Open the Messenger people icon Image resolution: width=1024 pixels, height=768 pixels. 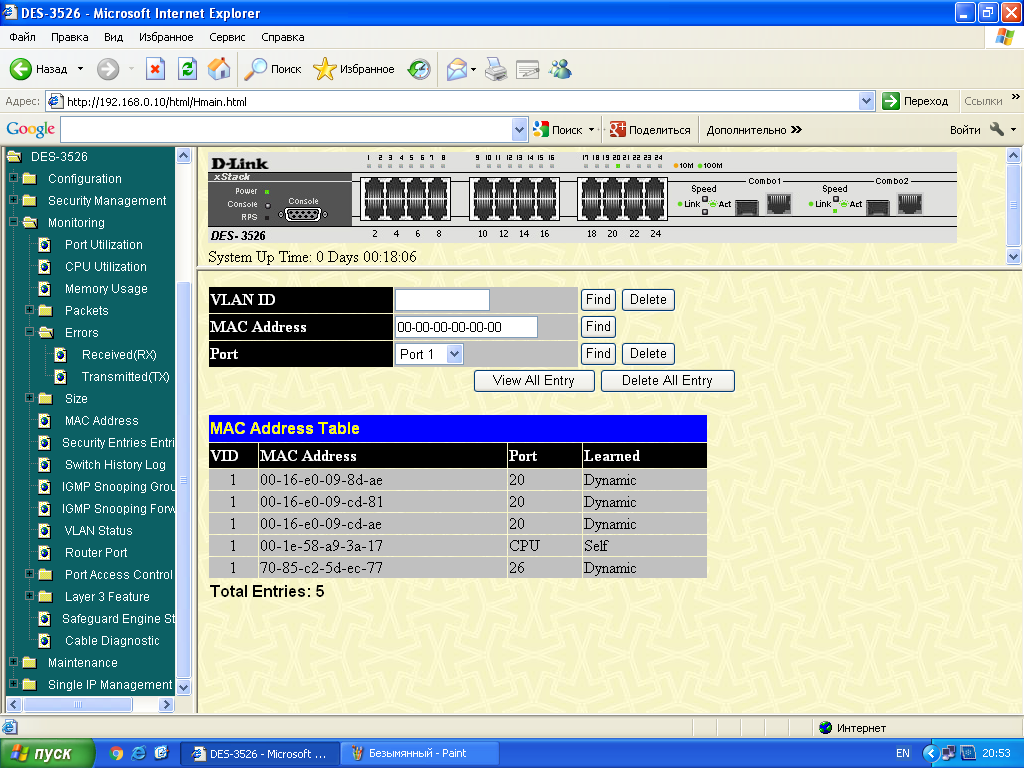point(560,69)
